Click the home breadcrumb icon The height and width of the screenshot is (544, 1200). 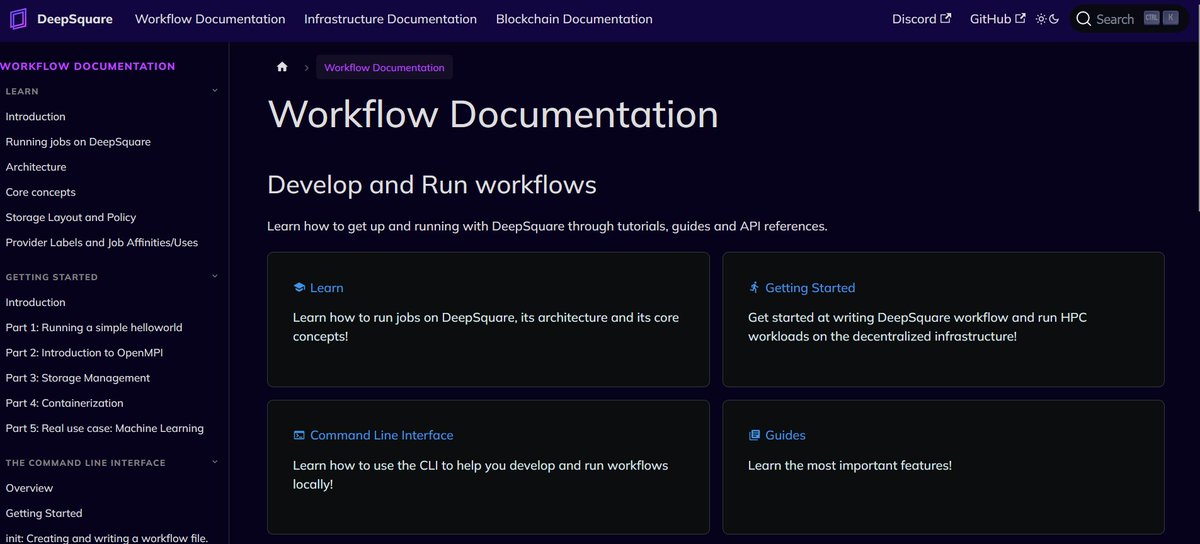coord(282,67)
